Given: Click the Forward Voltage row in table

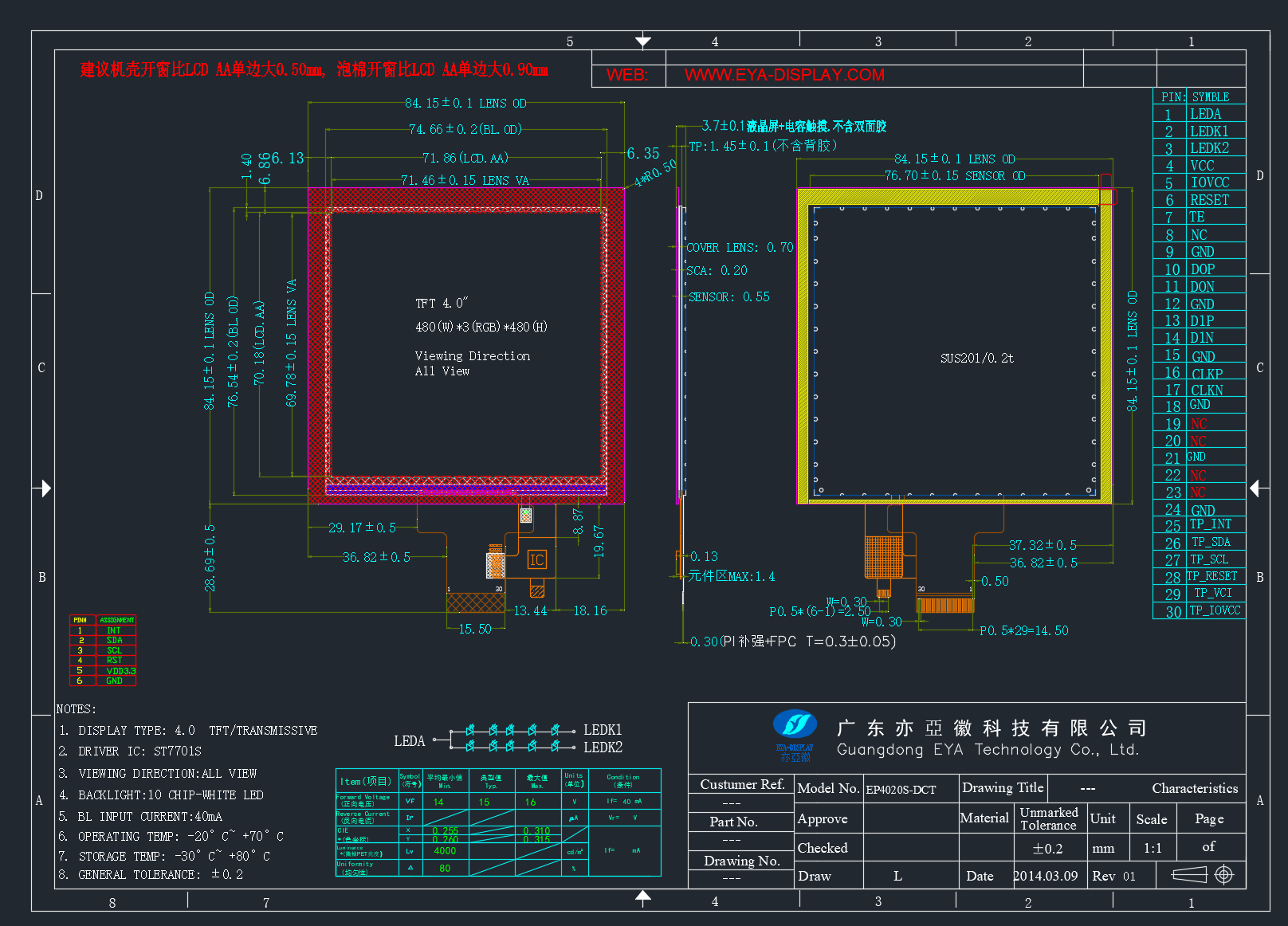Looking at the screenshot, I should (498, 801).
